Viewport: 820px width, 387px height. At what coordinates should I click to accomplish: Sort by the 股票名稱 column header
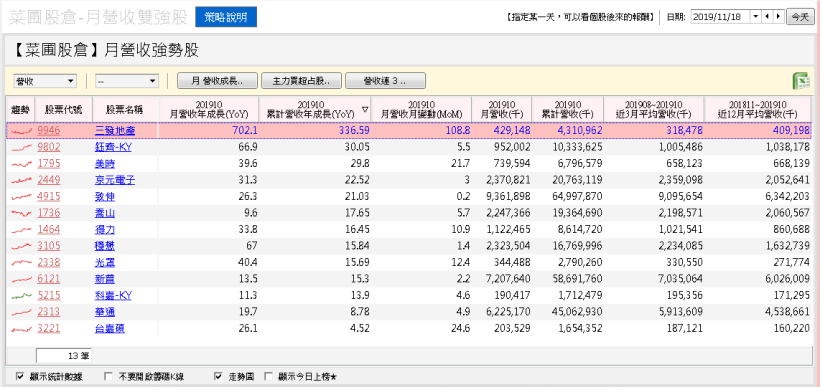click(x=126, y=109)
